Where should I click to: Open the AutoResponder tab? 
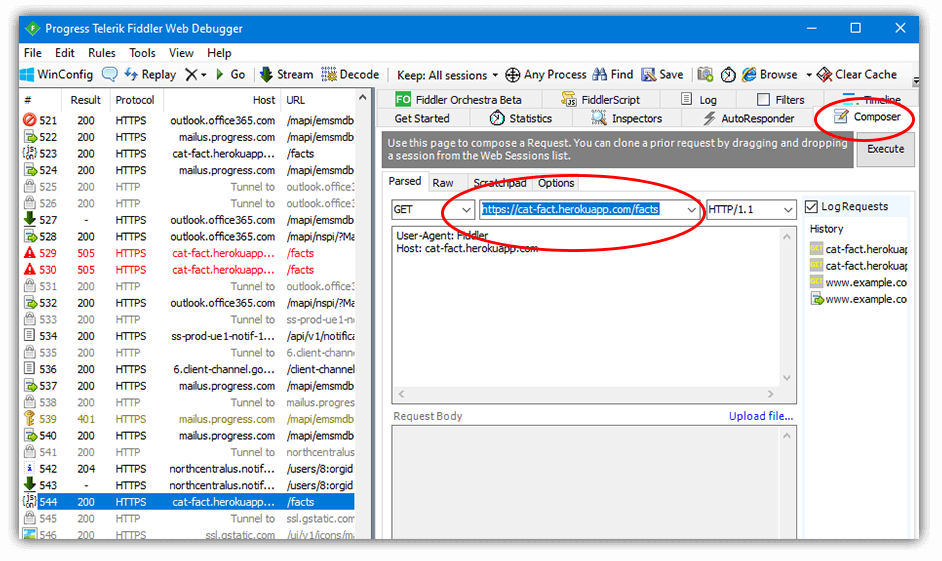pyautogui.click(x=749, y=118)
